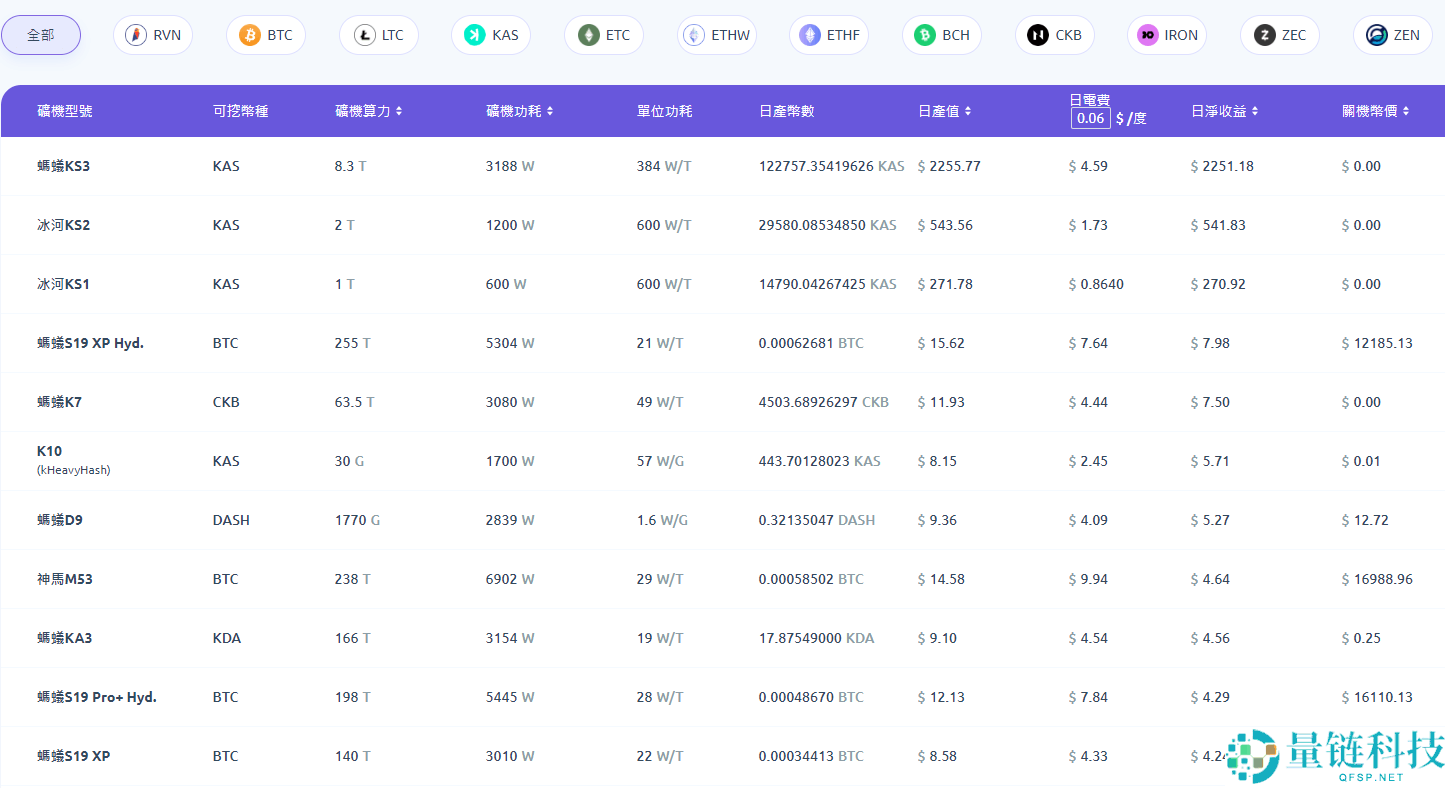This screenshot has height=788, width=1445.
Task: Click the electricity price 0.06 input field
Action: click(x=1090, y=118)
